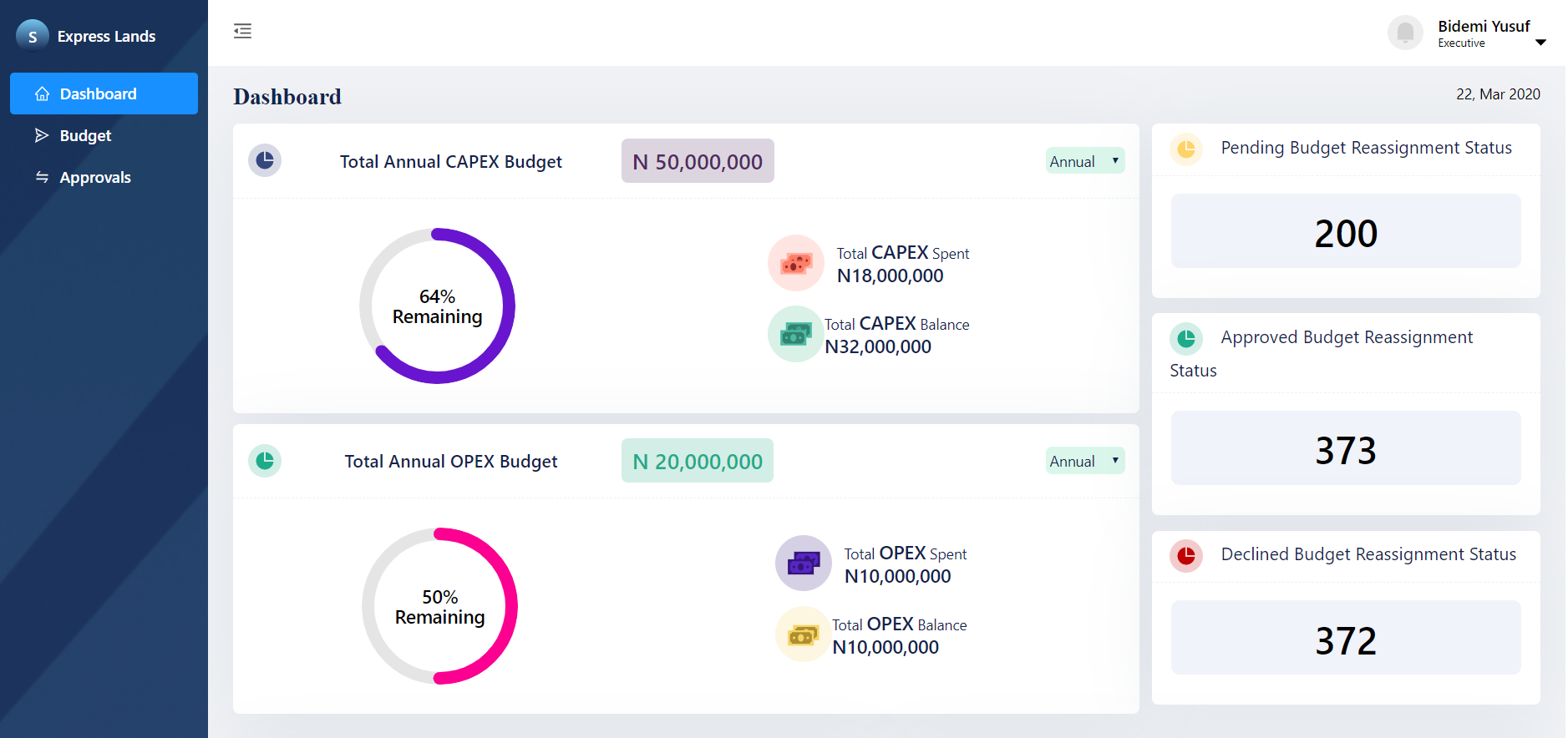
Task: Click the CAPEX budget pie-chart icon
Action: click(x=265, y=160)
